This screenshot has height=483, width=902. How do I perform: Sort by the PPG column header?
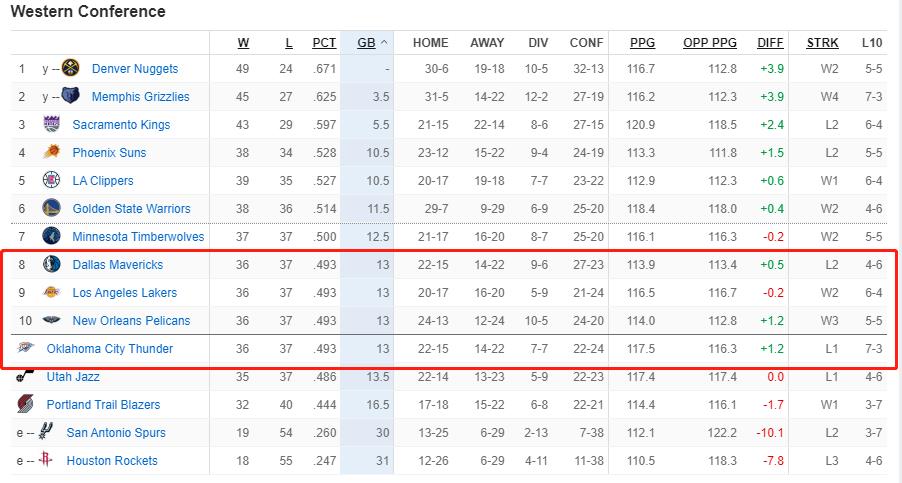click(x=642, y=43)
